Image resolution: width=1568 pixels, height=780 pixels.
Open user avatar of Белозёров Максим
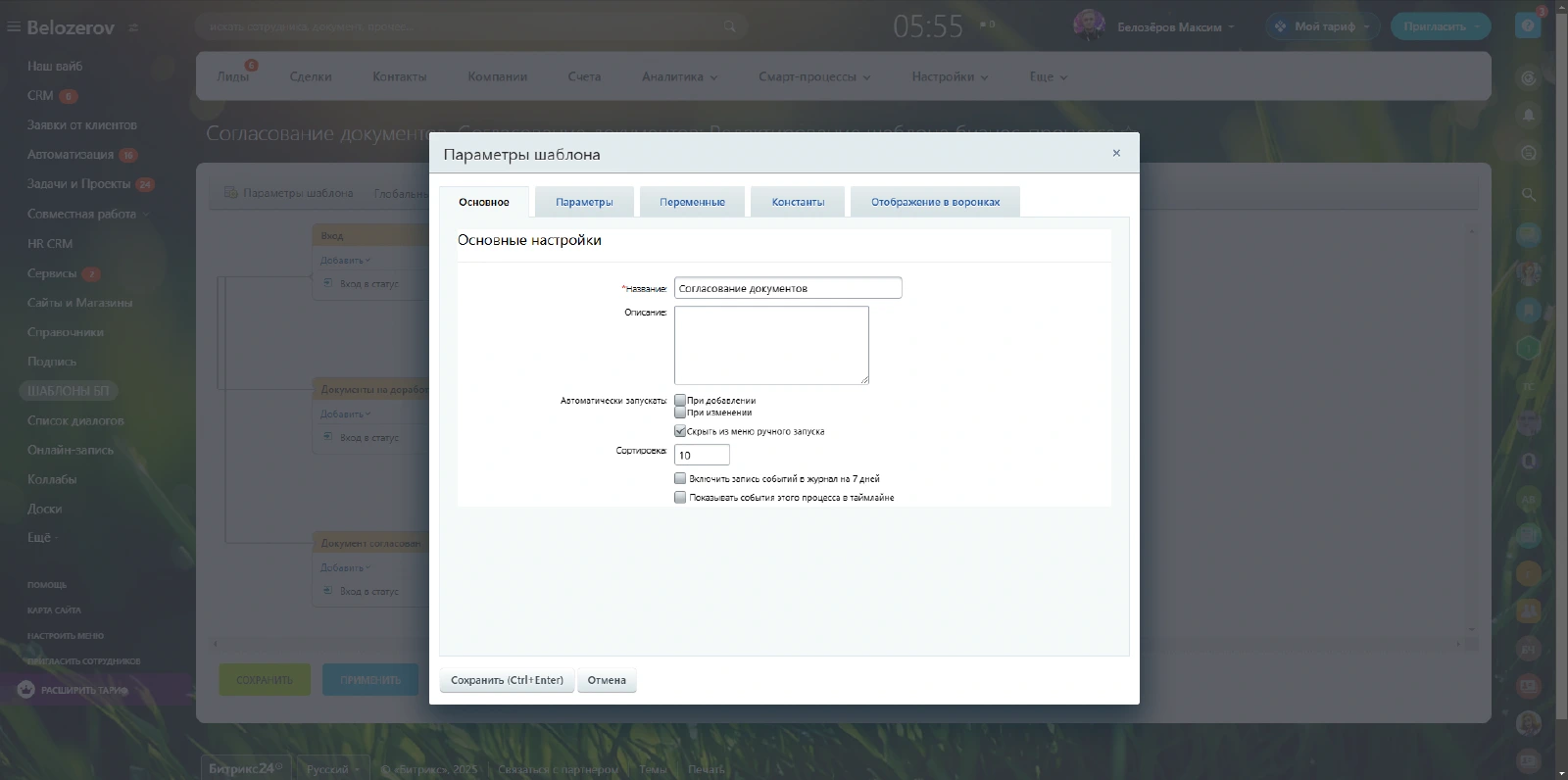[x=1089, y=26]
